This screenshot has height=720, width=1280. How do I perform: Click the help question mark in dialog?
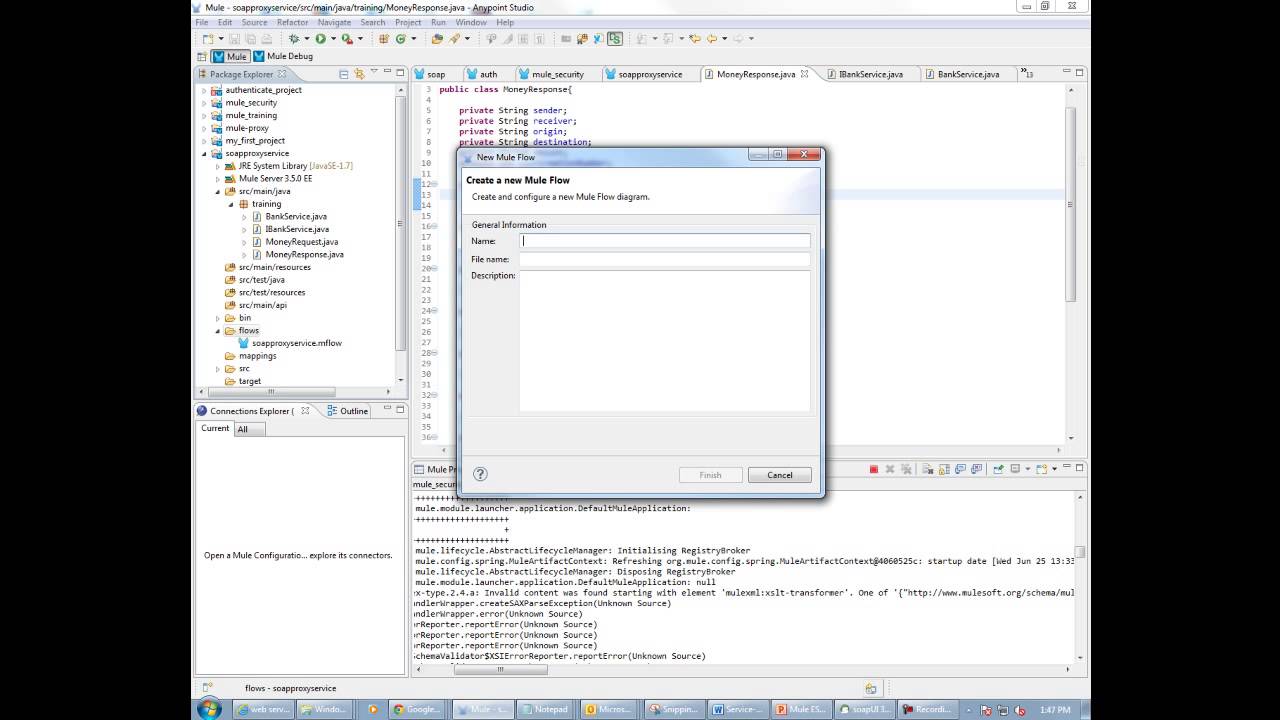click(x=480, y=474)
